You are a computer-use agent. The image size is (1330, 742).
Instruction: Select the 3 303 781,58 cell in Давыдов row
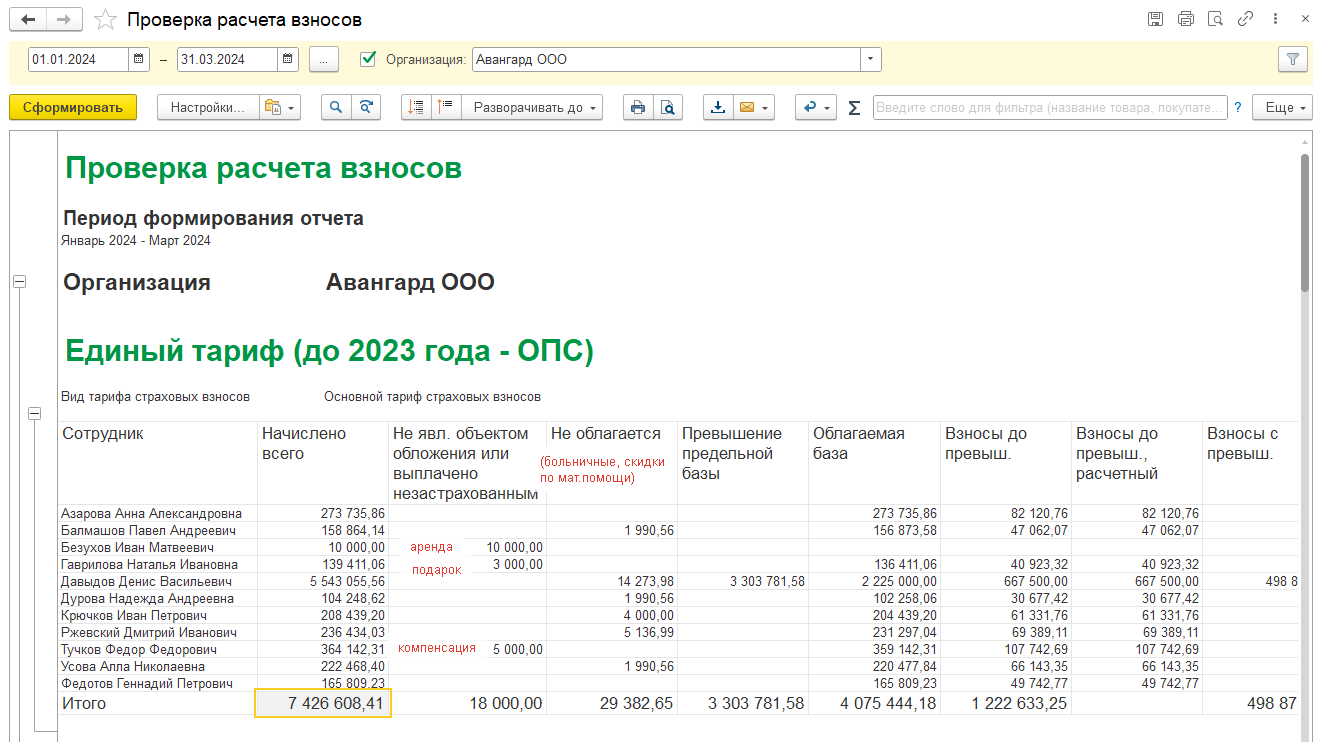click(x=743, y=581)
